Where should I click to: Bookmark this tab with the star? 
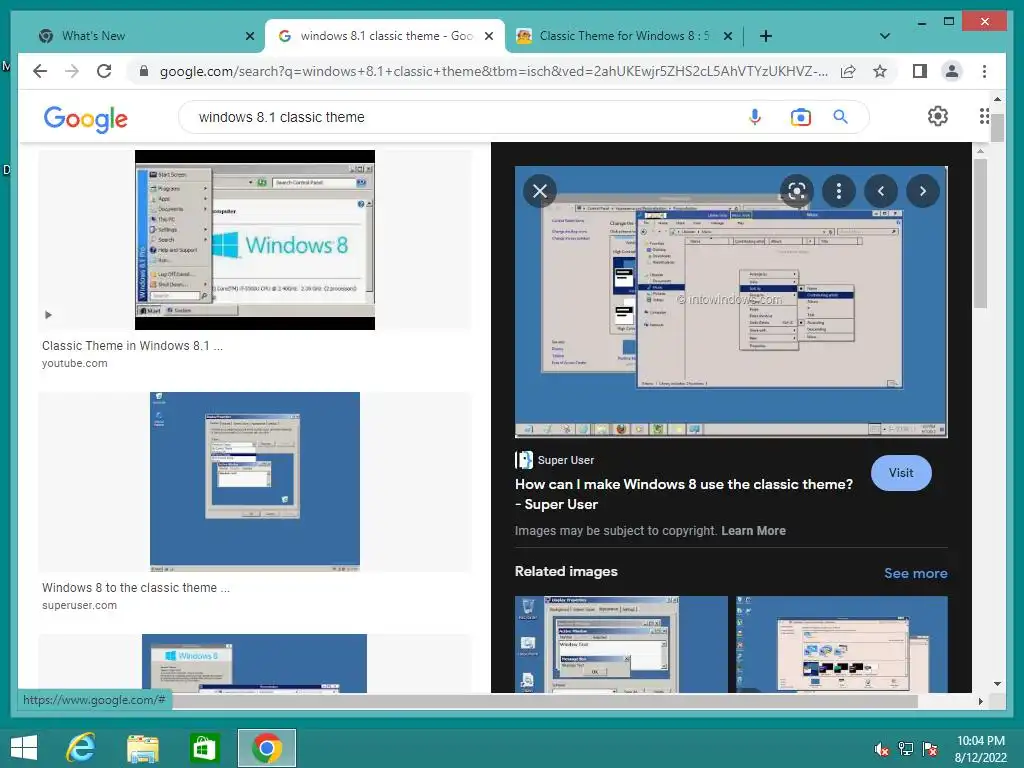pyautogui.click(x=880, y=71)
